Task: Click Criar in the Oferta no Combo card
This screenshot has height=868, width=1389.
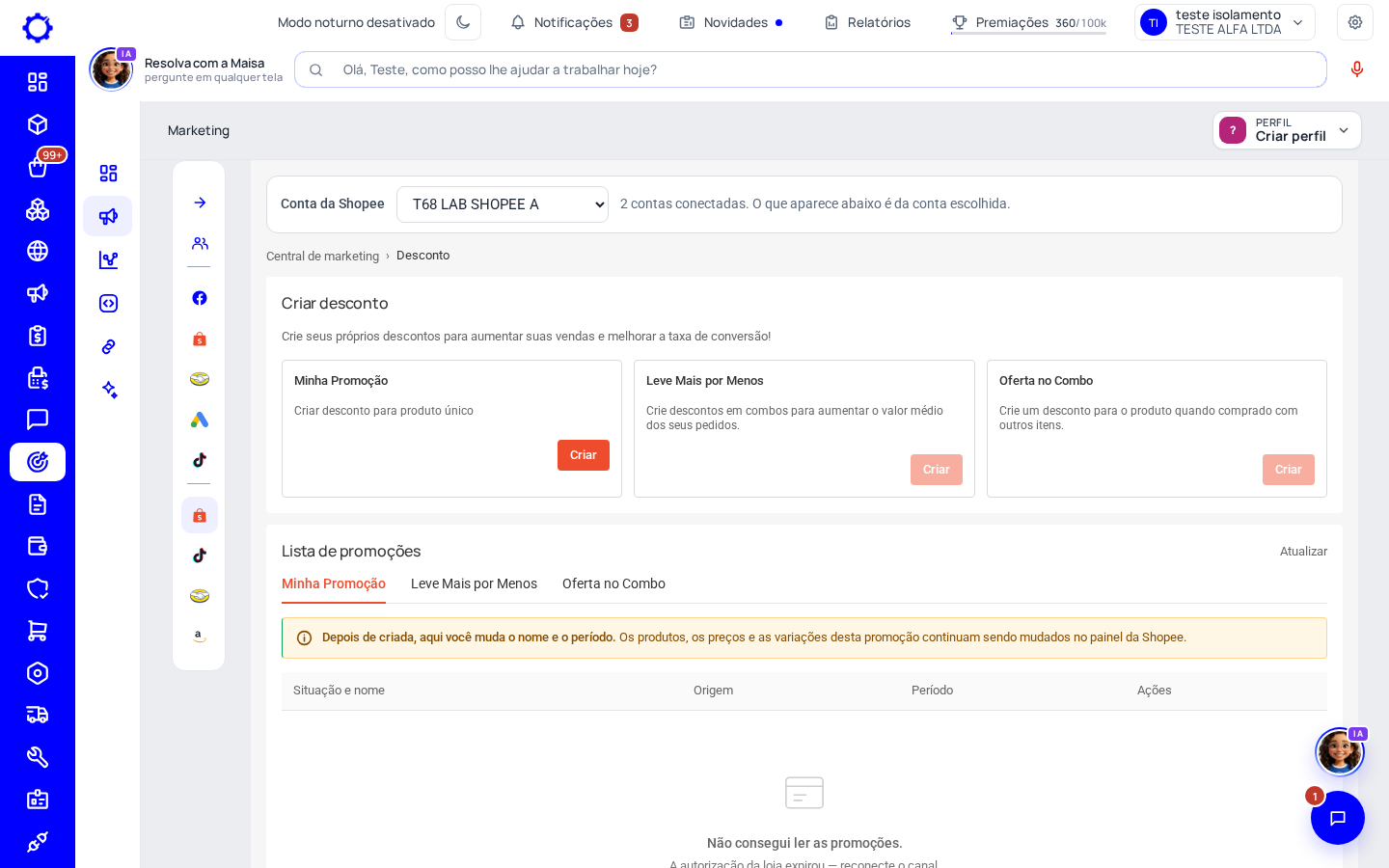Action: pos(1289,470)
